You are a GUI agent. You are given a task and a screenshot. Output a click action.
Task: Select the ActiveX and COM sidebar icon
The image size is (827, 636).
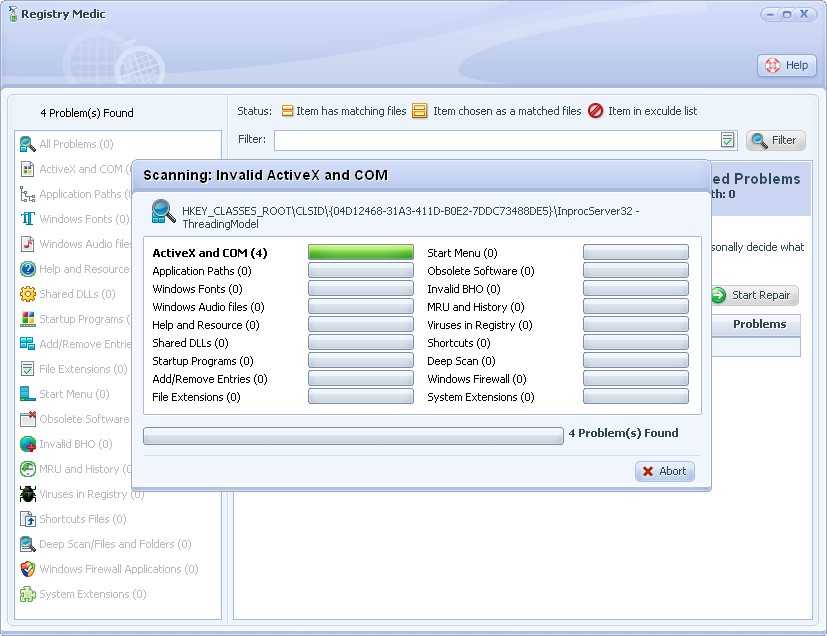pyautogui.click(x=27, y=169)
